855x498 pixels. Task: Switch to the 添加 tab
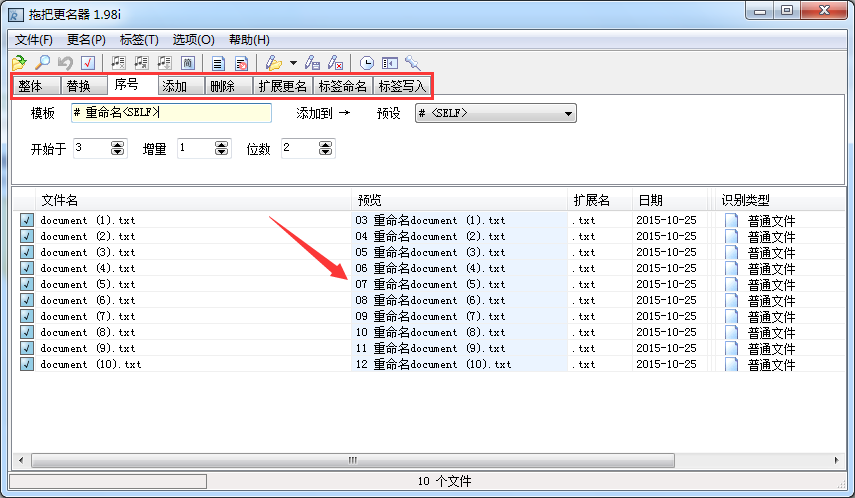[x=181, y=86]
